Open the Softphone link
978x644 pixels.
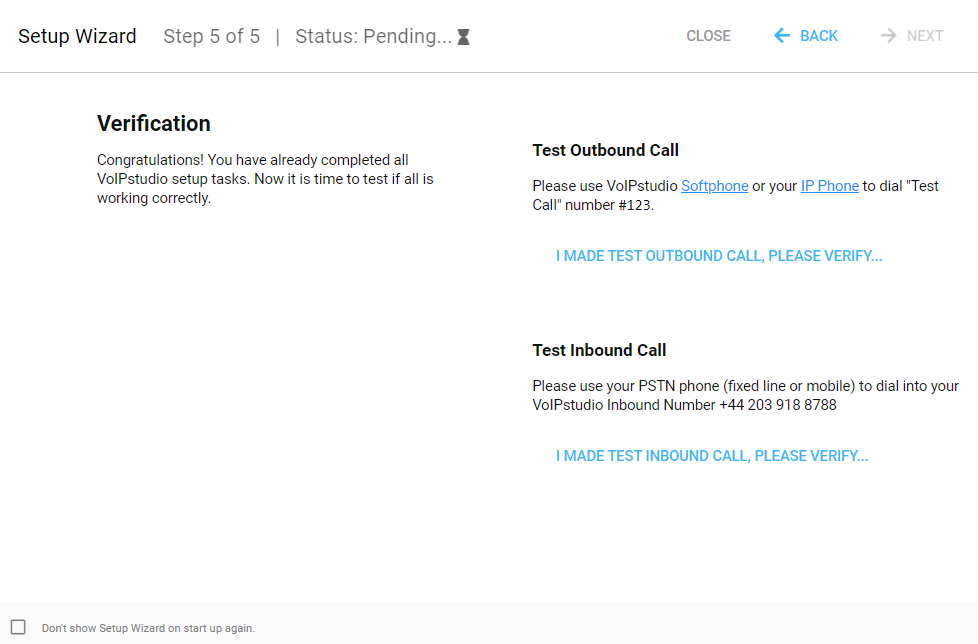pos(714,185)
